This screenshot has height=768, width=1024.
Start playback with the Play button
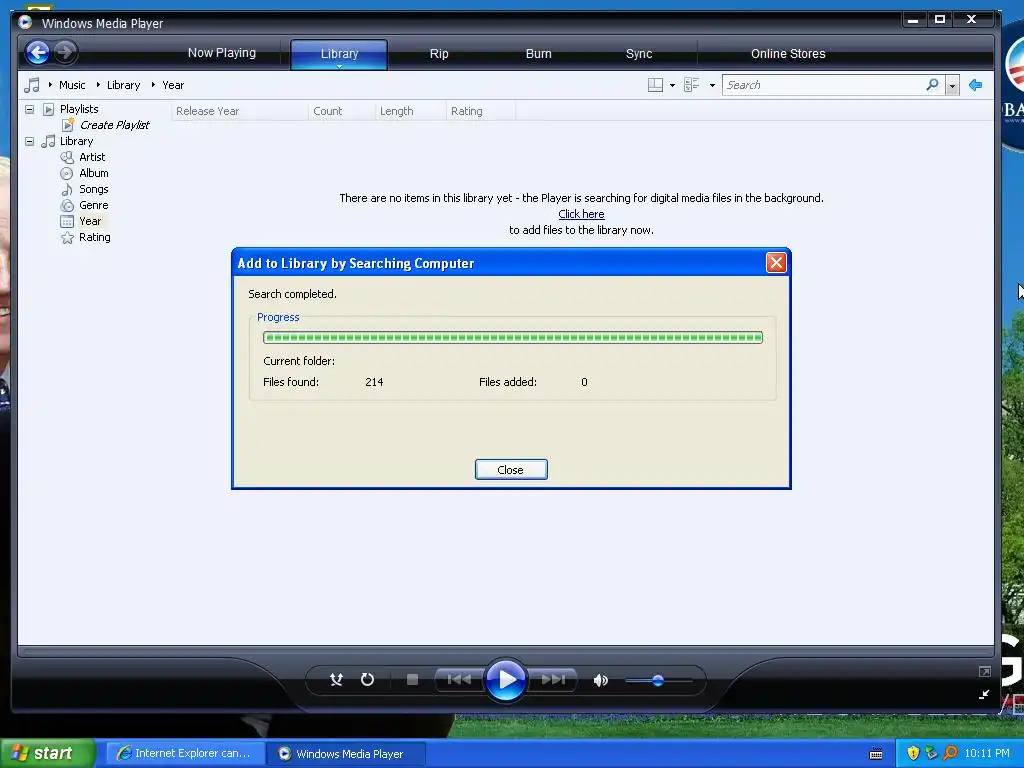click(x=506, y=680)
